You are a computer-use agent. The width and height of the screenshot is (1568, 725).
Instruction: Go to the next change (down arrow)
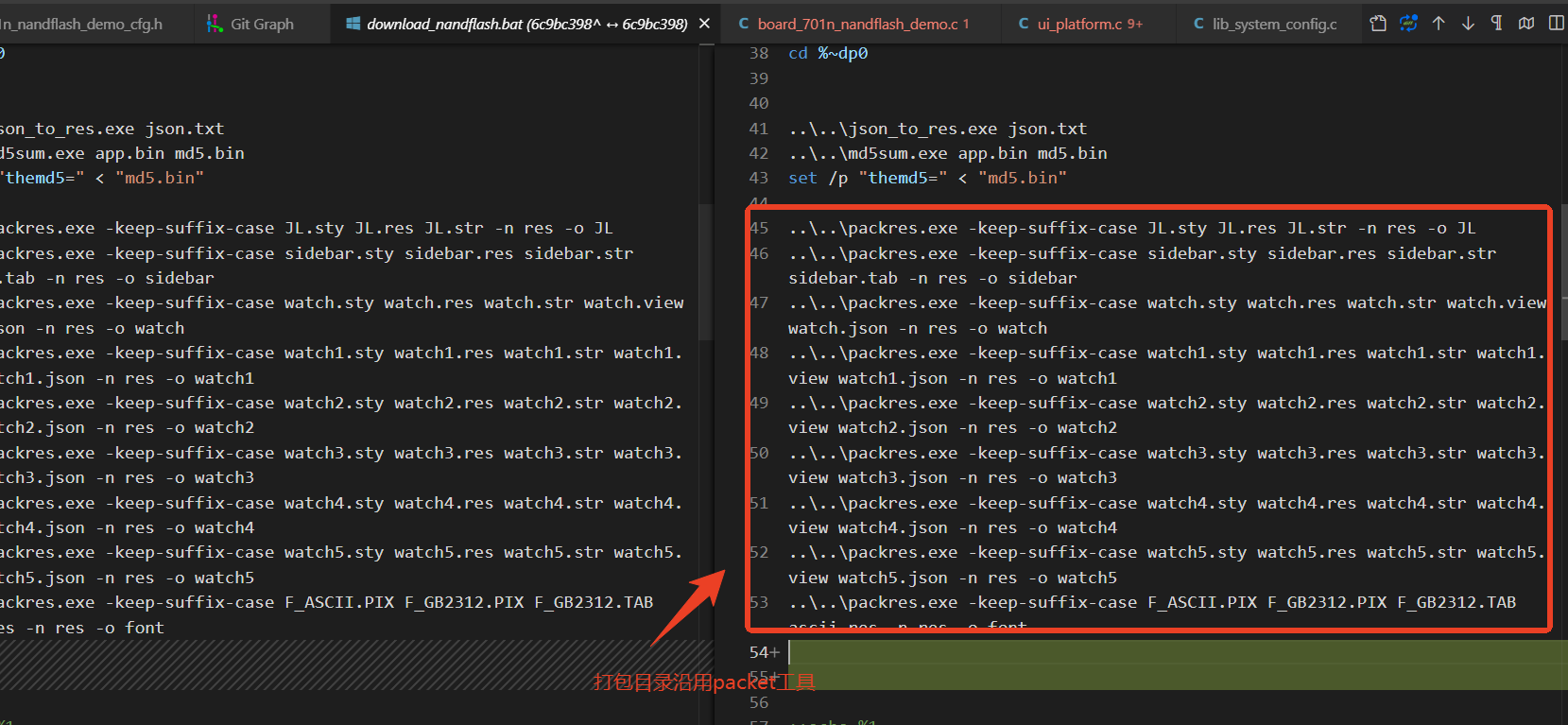click(x=1468, y=24)
